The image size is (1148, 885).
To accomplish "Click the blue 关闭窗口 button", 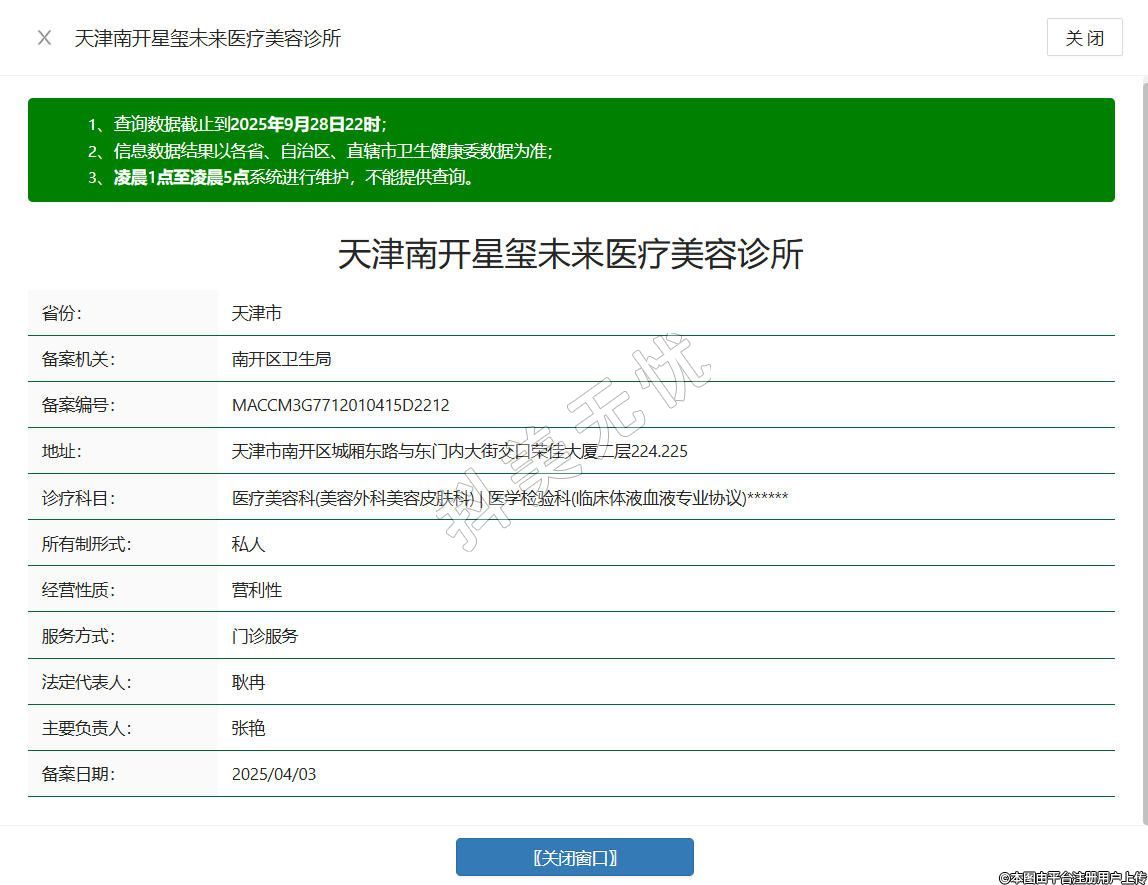I will pos(574,857).
